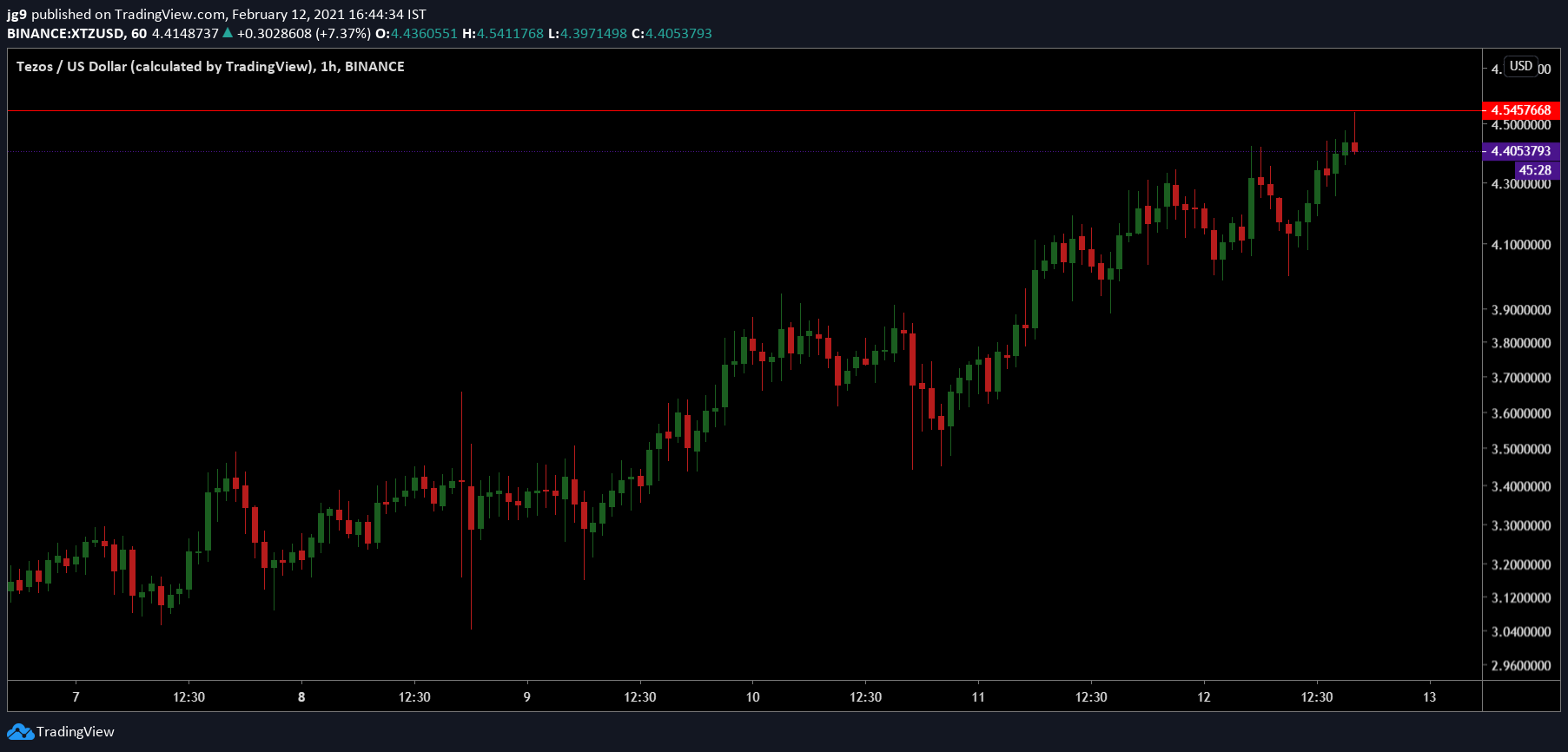Click the author name jg9
Screen dimensions: 1568x752
tap(17, 15)
